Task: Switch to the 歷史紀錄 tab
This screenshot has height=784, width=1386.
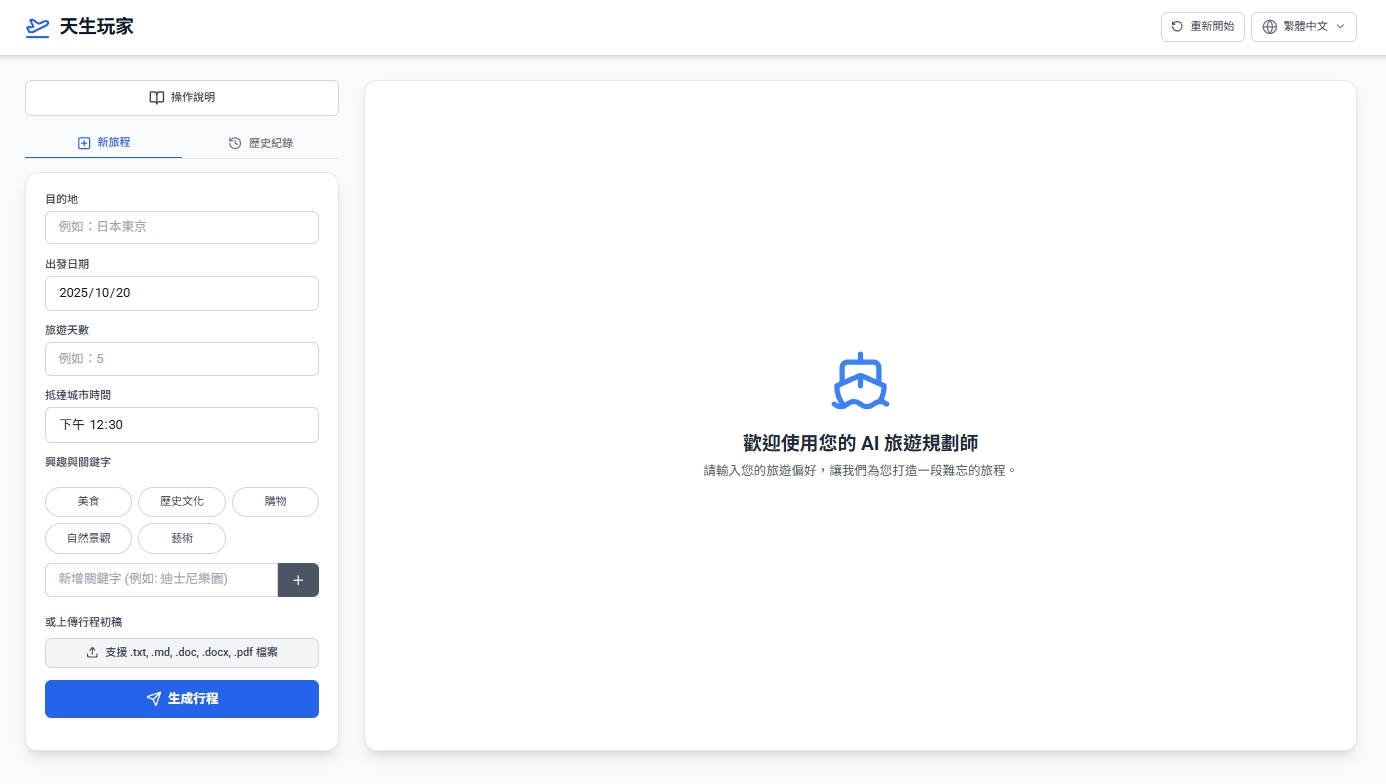Action: point(260,143)
